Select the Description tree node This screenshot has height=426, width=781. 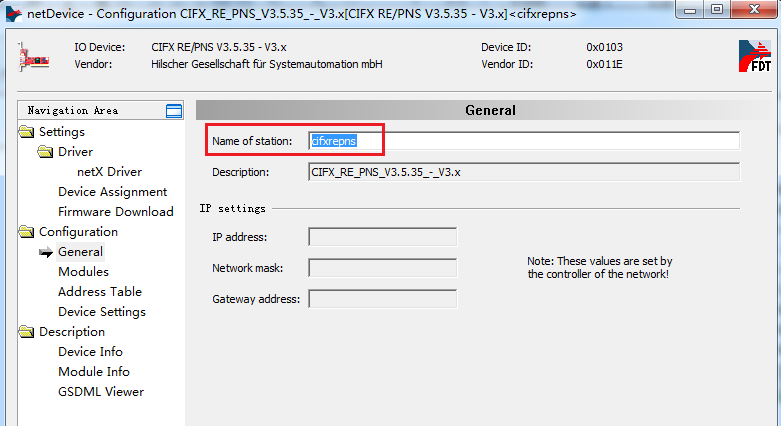pos(72,332)
